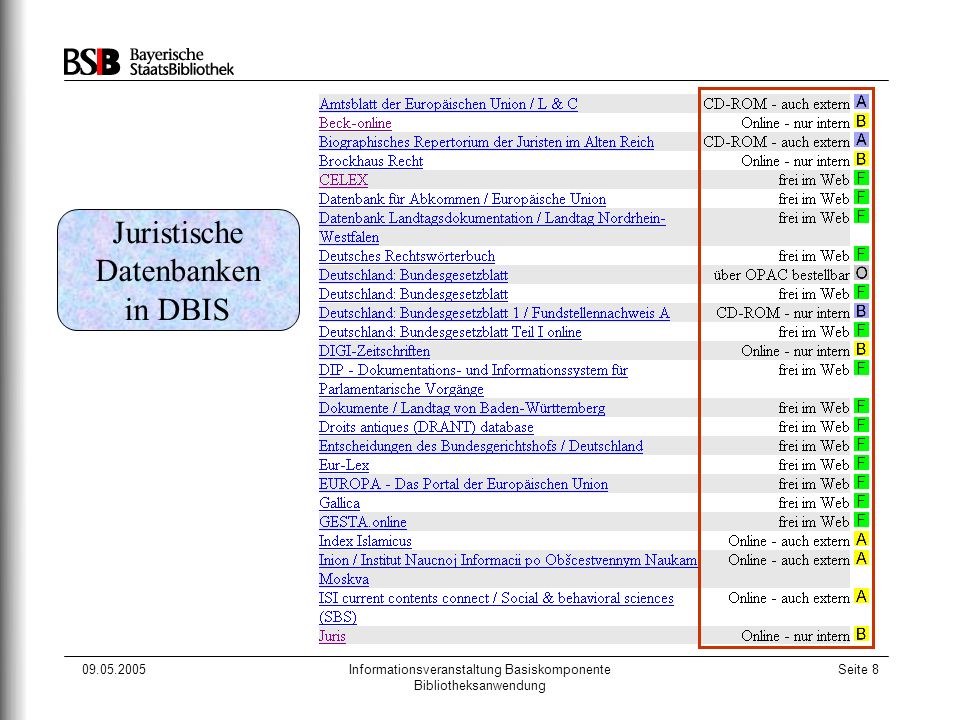Image resolution: width=960 pixels, height=720 pixels.
Task: Click 'Informationsveranstaltung Basiskomponente Bibliotheksanwendung' footer text
Action: tap(479, 677)
